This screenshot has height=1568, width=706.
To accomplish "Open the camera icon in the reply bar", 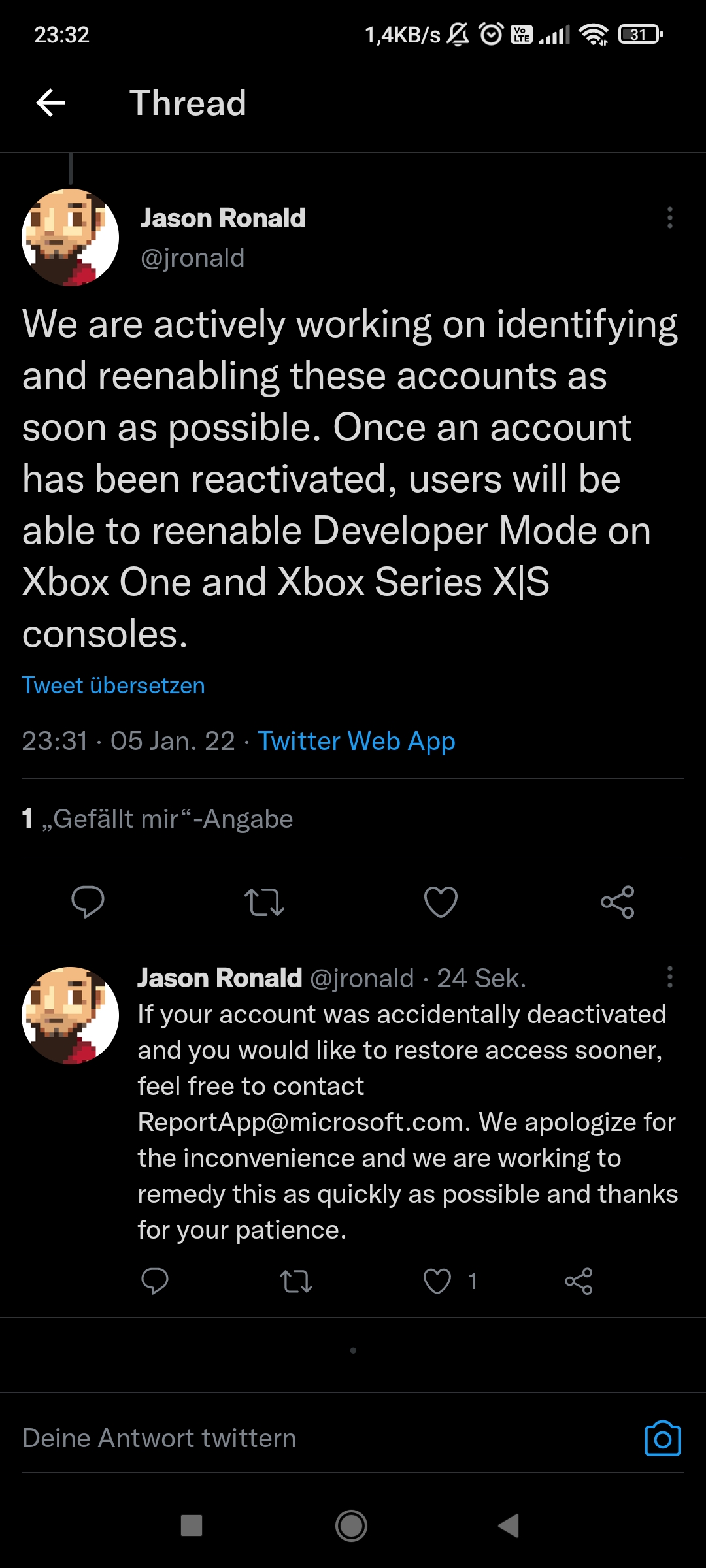I will pyautogui.click(x=663, y=1438).
